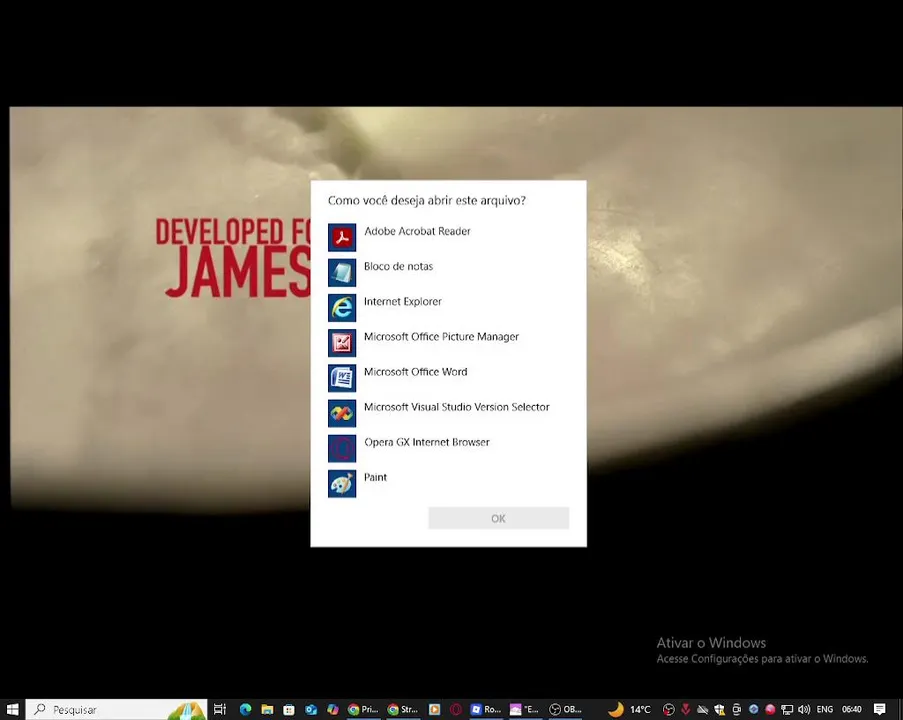903x720 pixels.
Task: Open the 14°C weather widget
Action: 629,709
